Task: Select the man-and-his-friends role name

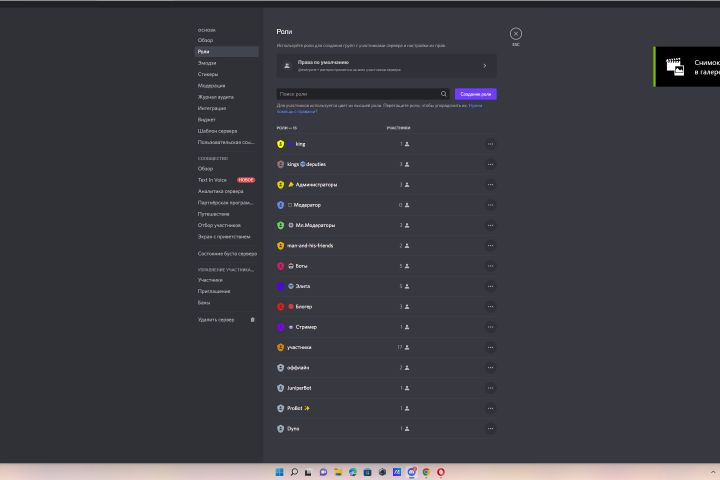Action: pos(310,246)
